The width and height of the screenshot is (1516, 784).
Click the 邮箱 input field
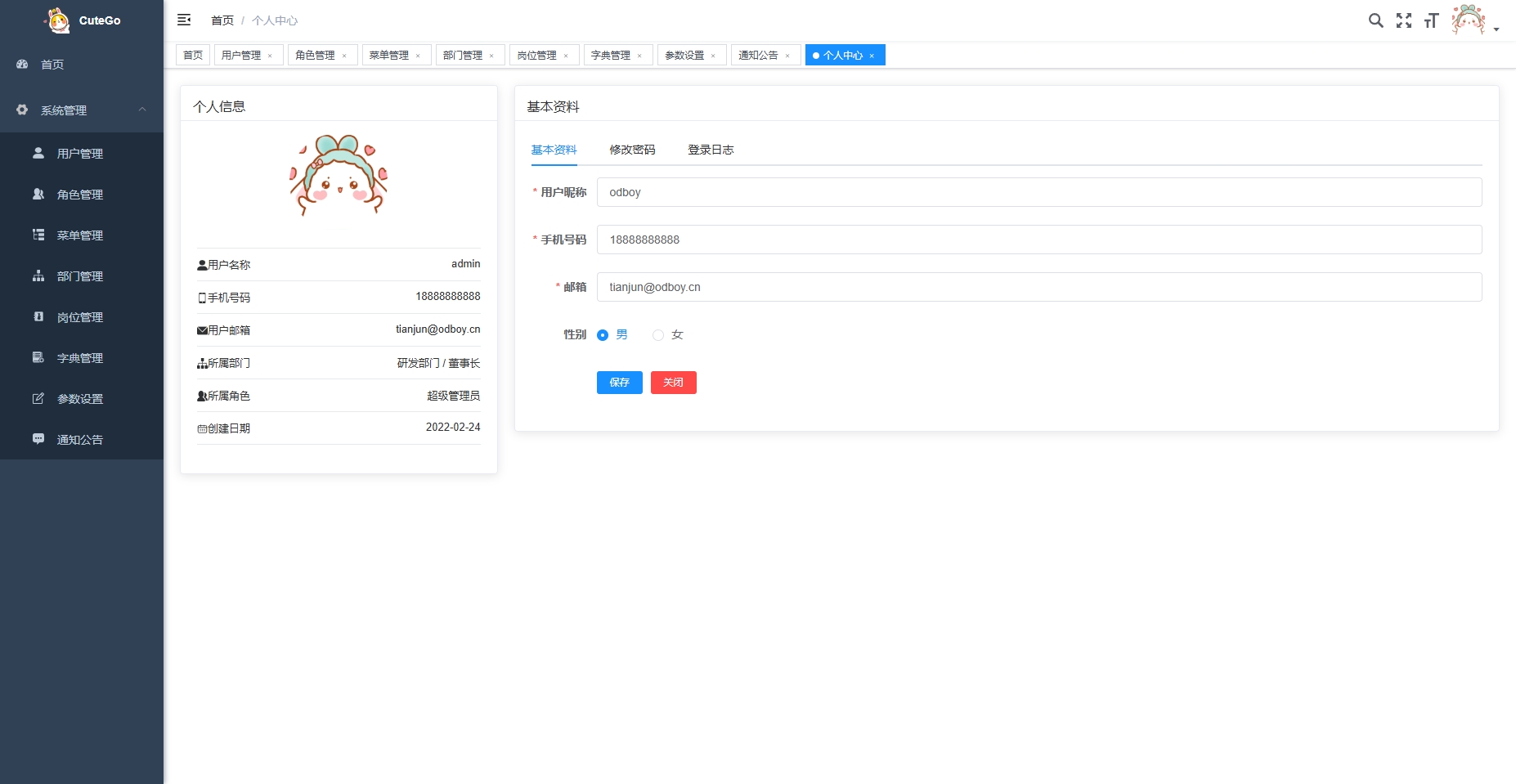[x=1039, y=287]
